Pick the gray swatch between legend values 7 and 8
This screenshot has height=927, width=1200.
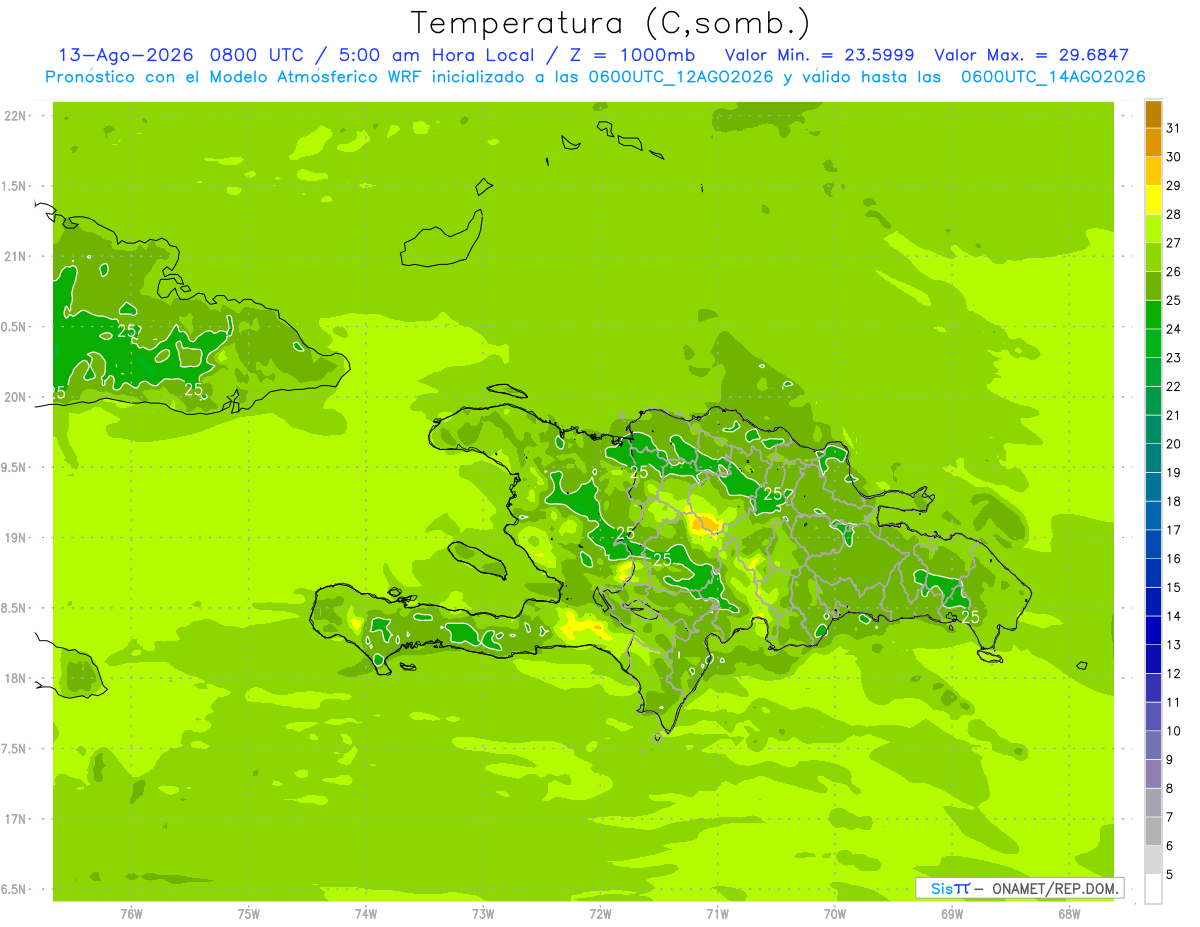pyautogui.click(x=1153, y=803)
